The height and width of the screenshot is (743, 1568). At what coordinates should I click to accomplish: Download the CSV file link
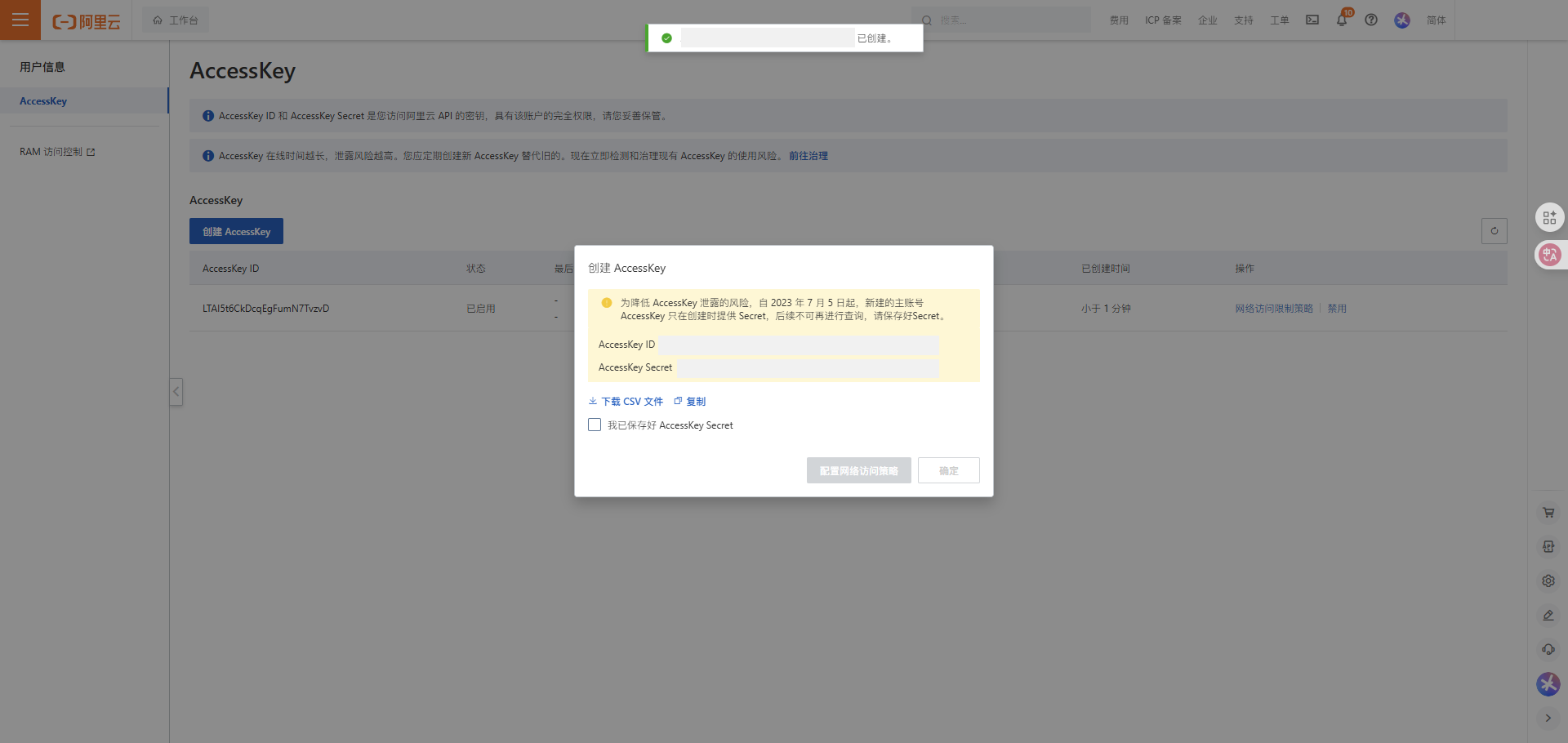coord(626,402)
